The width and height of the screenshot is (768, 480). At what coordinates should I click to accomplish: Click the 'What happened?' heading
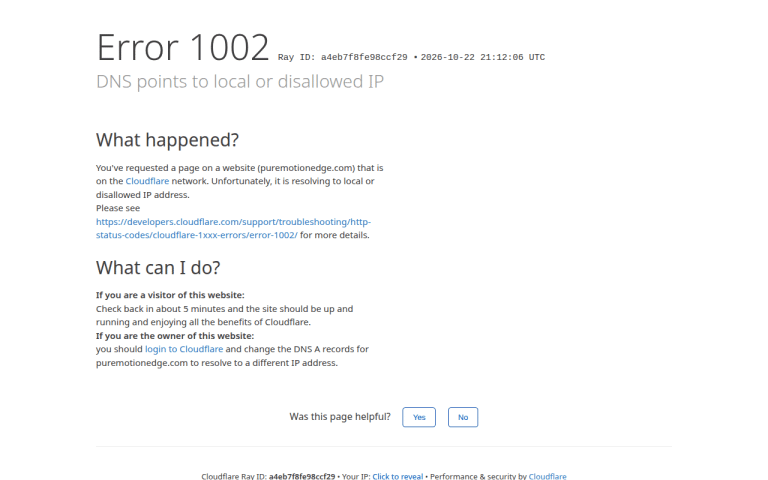coord(168,140)
